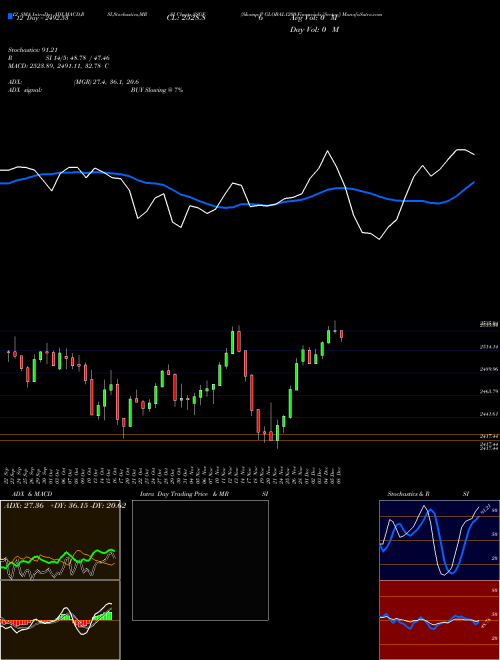The image size is (500, 660).
Task: Click the blue legend square for 12 Day SMA
Action: [x=11, y=17]
